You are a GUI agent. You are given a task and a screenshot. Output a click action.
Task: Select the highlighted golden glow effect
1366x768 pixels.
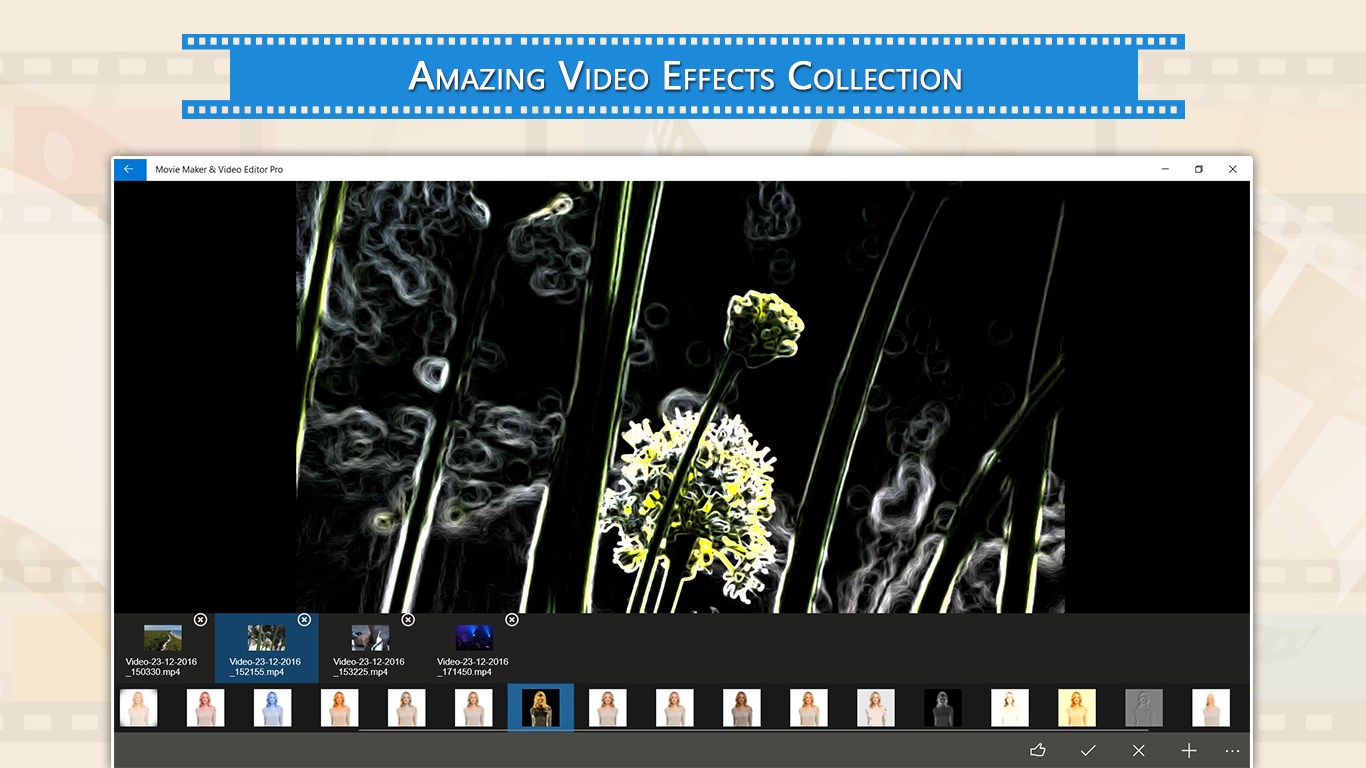click(540, 707)
